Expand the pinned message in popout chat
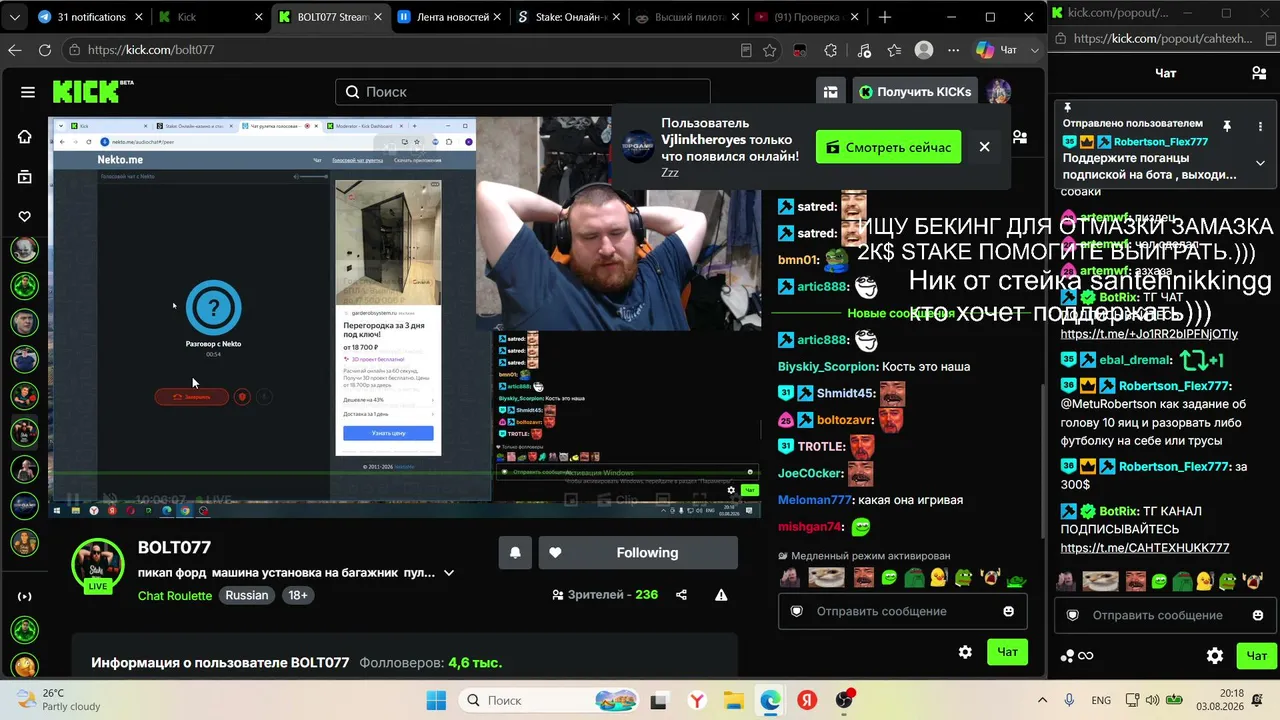Image resolution: width=1280 pixels, height=720 pixels. pos(1260,163)
